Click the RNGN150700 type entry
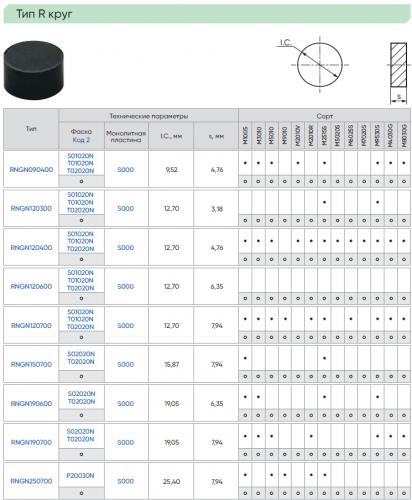 coord(31,365)
